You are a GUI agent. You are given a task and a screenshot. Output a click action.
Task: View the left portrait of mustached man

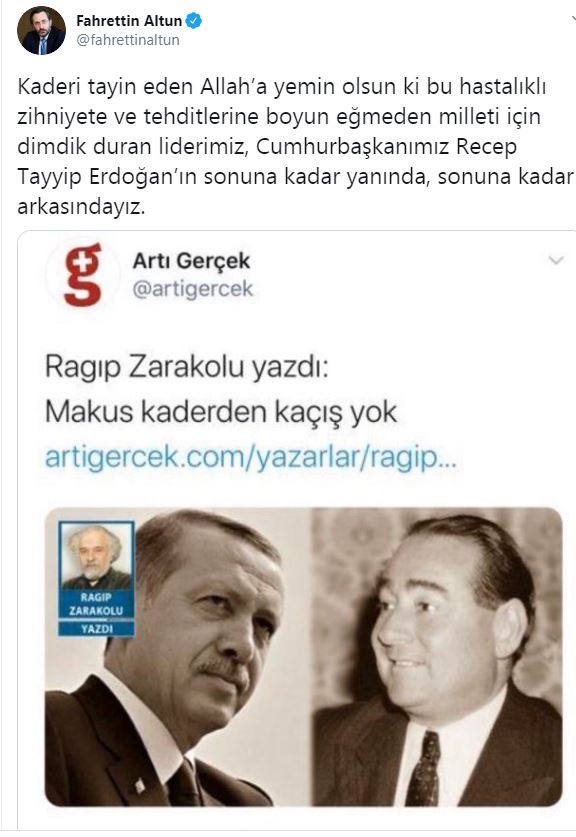177,657
